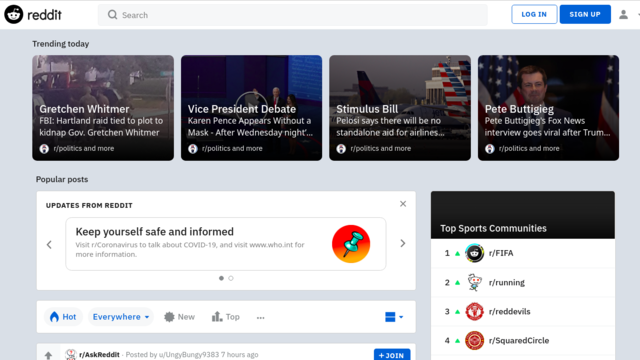Open the 'Keep yourself safe and informed' card
This screenshot has height=360, width=640.
click(226, 244)
